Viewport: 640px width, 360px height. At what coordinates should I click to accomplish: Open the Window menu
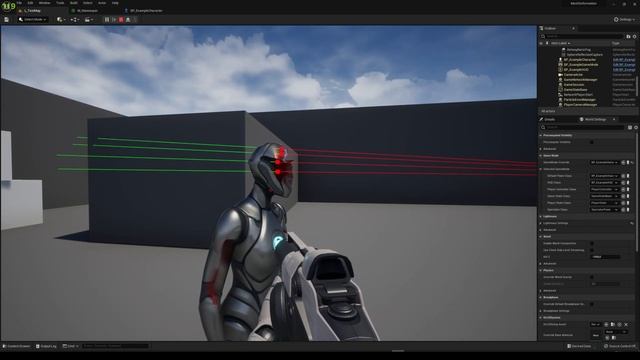[44, 3]
